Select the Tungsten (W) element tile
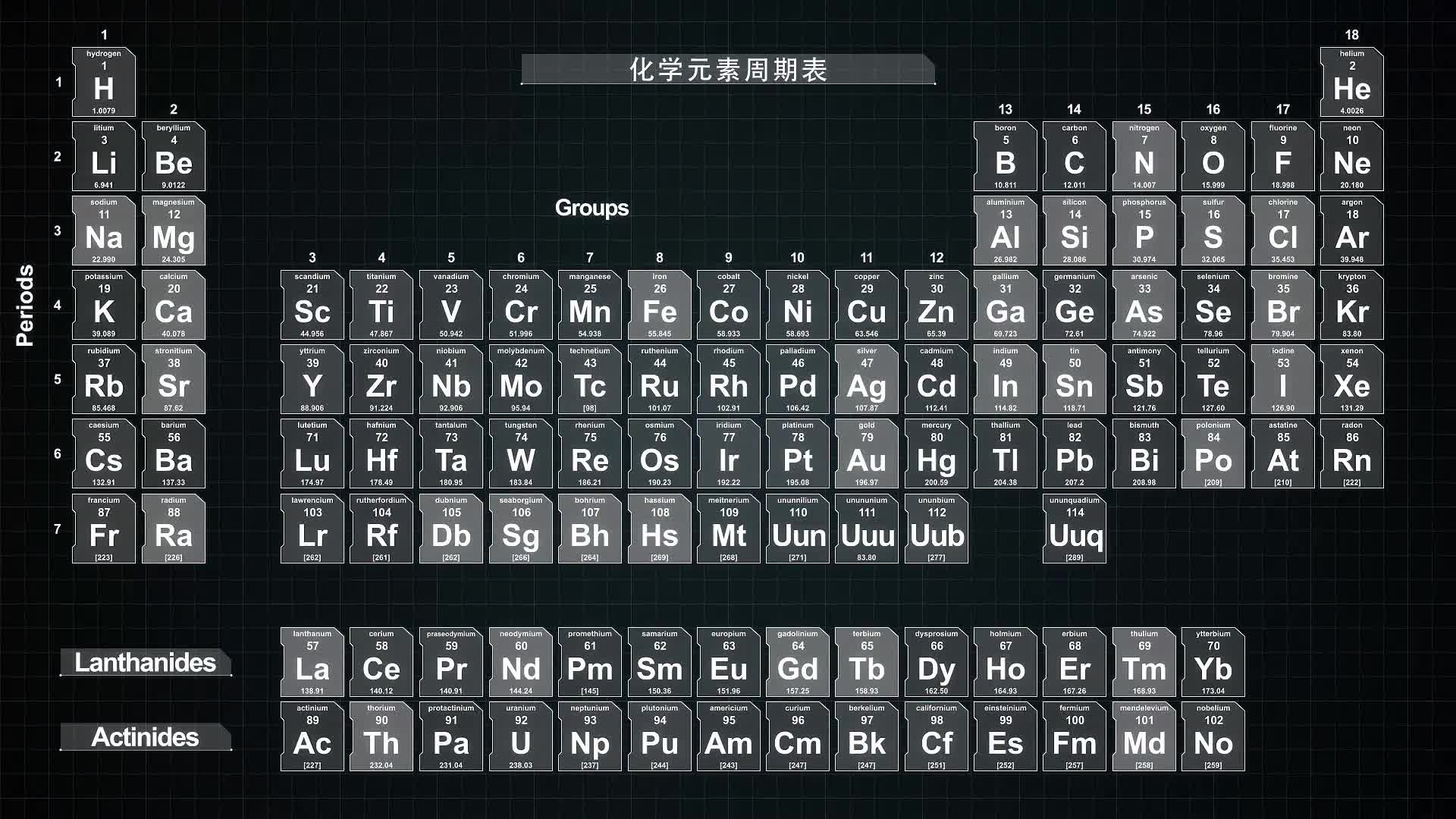1456x819 pixels. (520, 453)
